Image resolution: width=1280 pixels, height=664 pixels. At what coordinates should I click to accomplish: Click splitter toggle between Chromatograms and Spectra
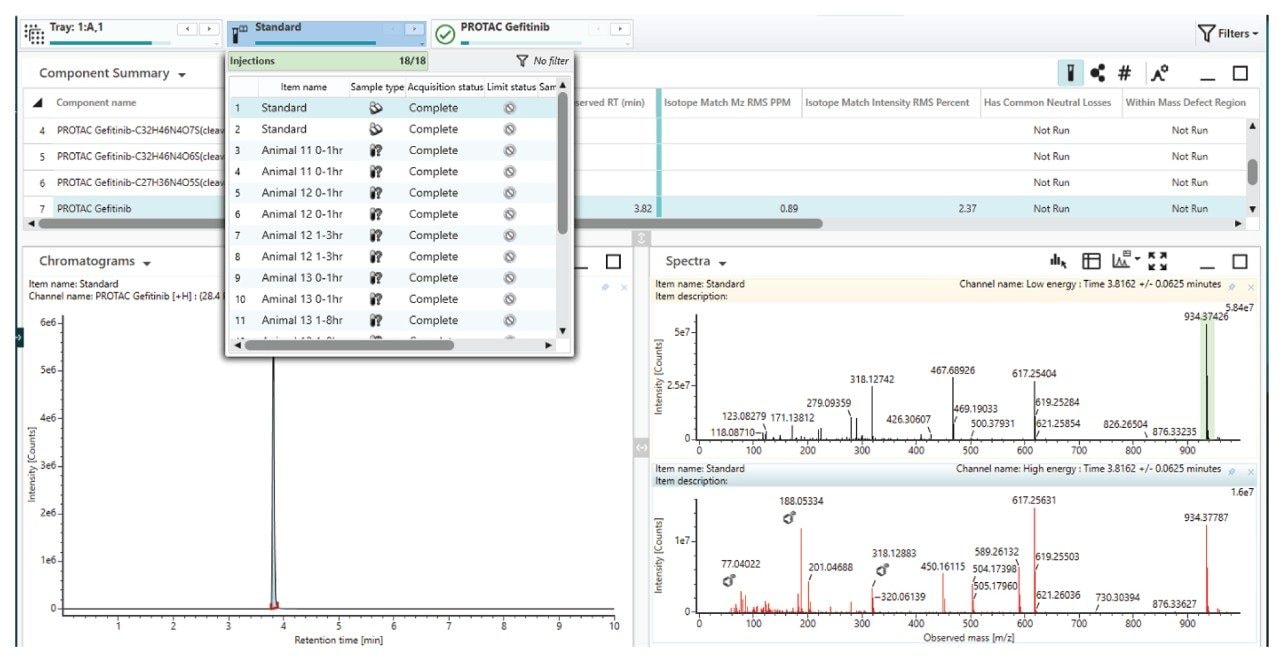pos(641,449)
